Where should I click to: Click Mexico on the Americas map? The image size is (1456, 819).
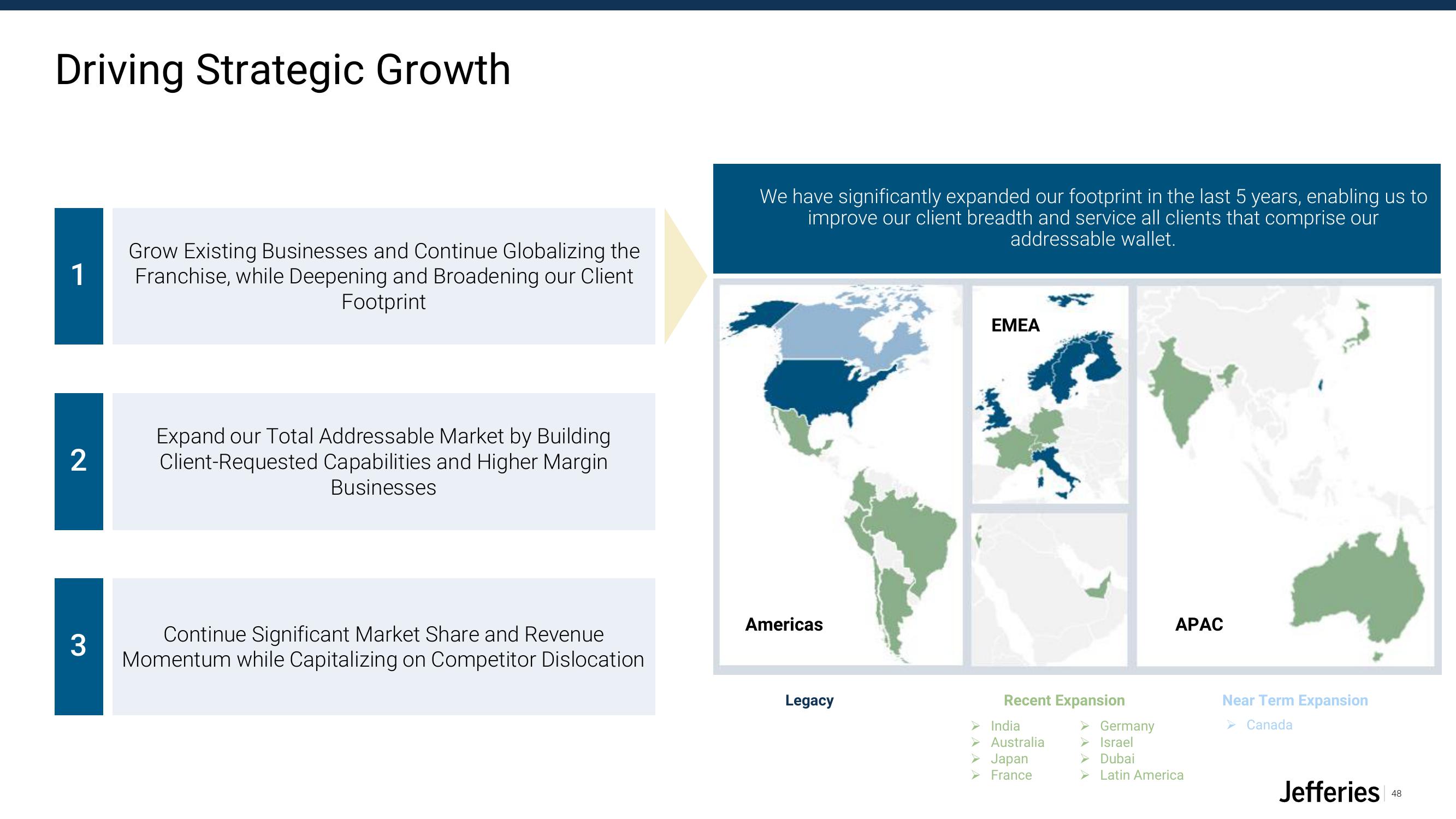coord(797,434)
